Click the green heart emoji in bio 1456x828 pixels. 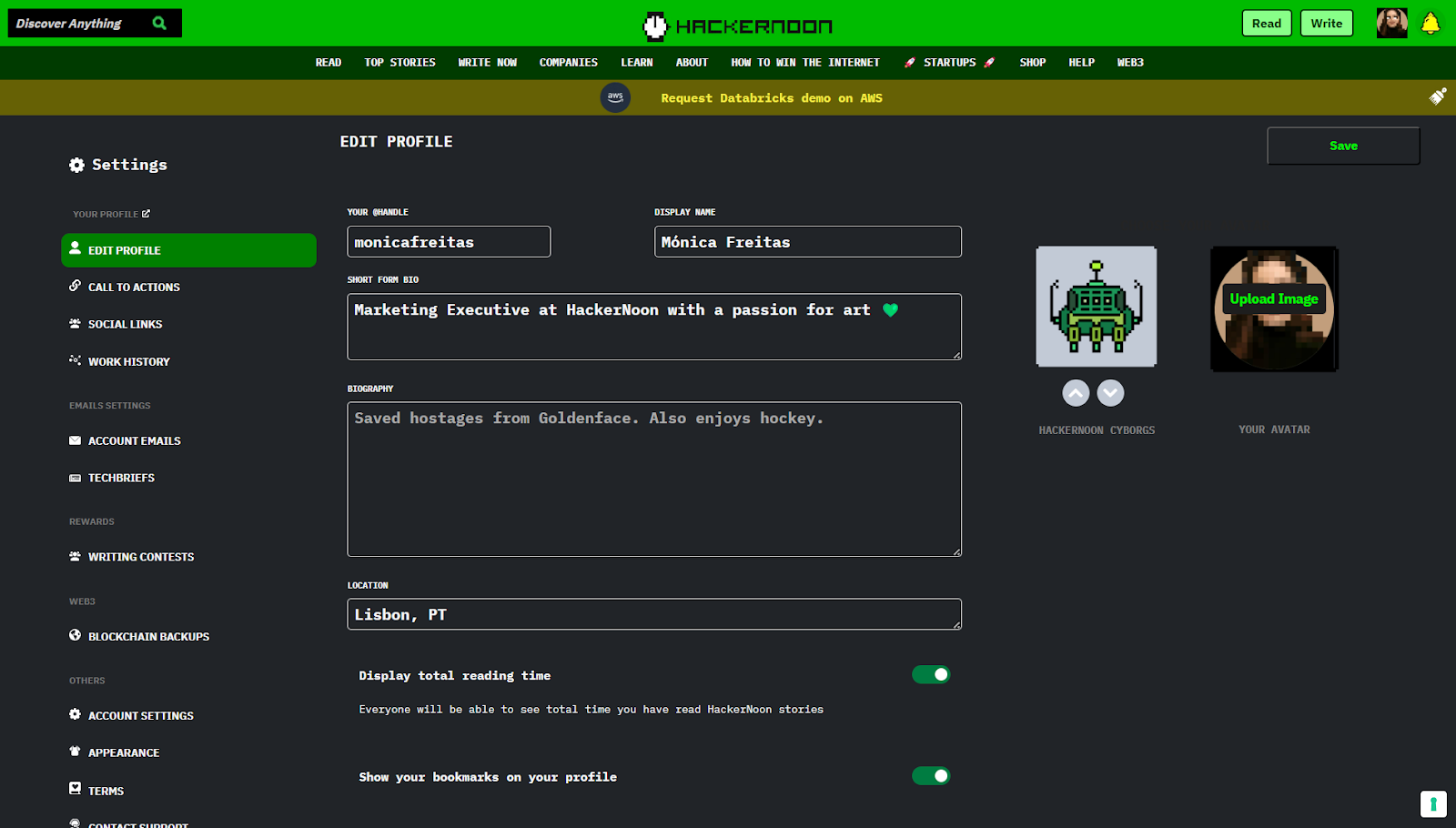pyautogui.click(x=890, y=310)
